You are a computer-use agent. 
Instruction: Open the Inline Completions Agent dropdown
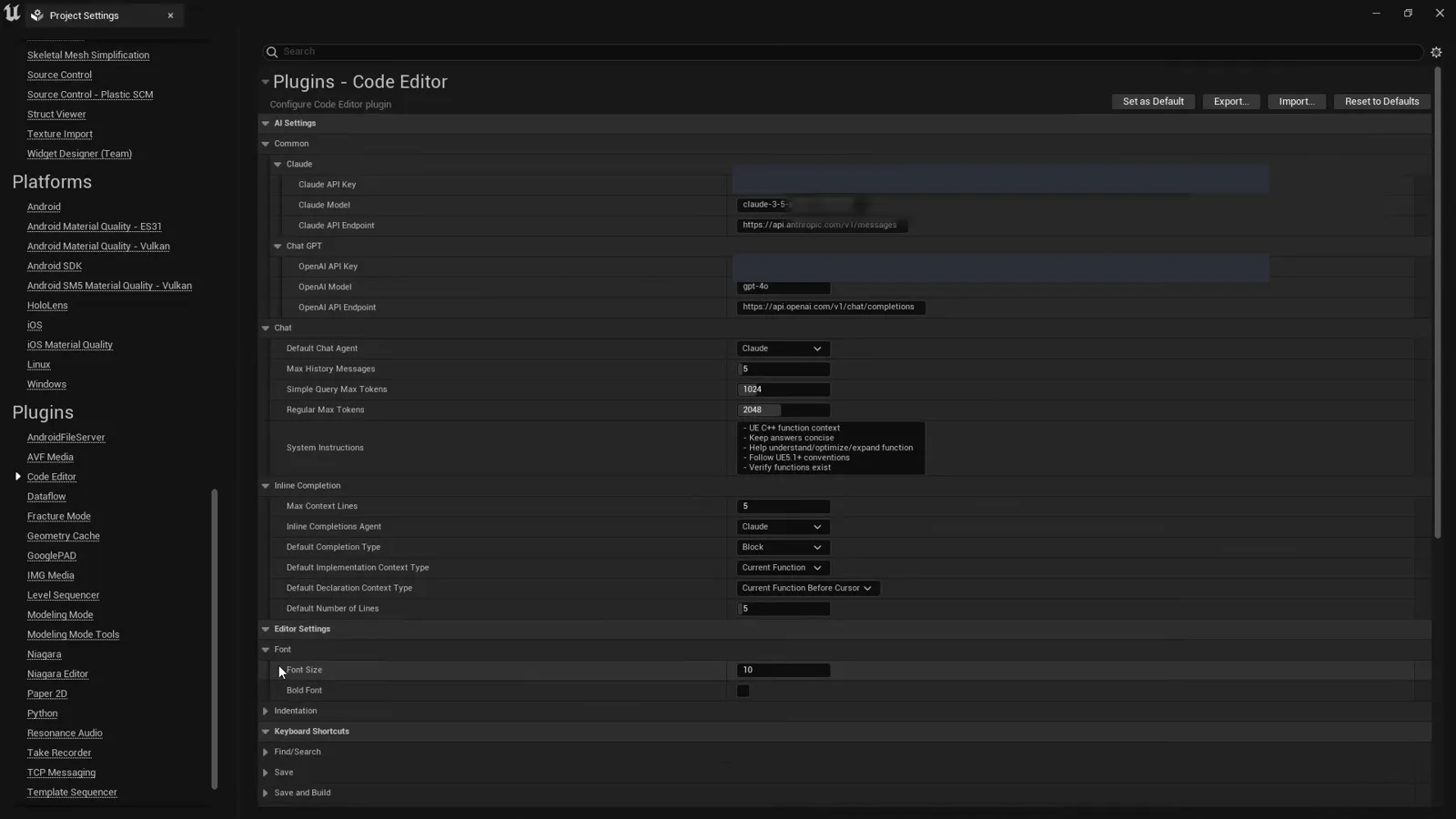point(783,527)
